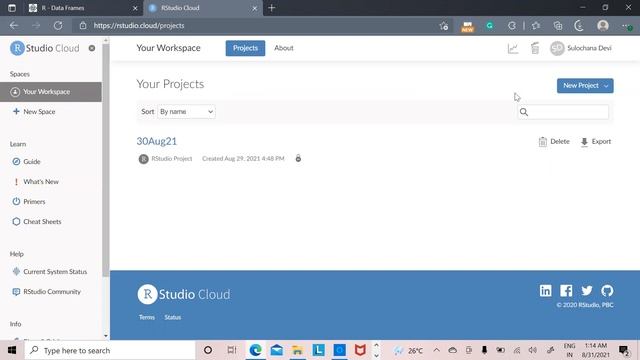Screen dimensions: 640x360
Task: Open the Sort By name dropdown
Action: 187,111
